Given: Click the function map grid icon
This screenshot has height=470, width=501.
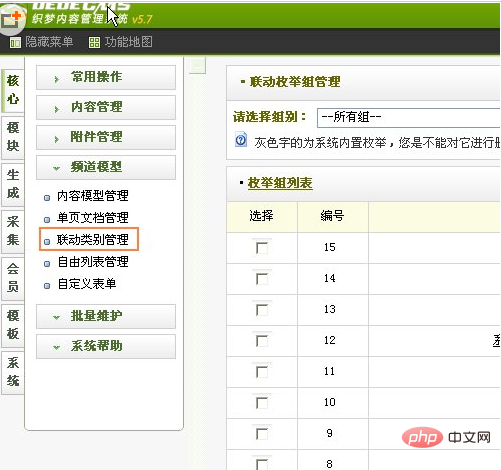Looking at the screenshot, I should pyautogui.click(x=94, y=43).
